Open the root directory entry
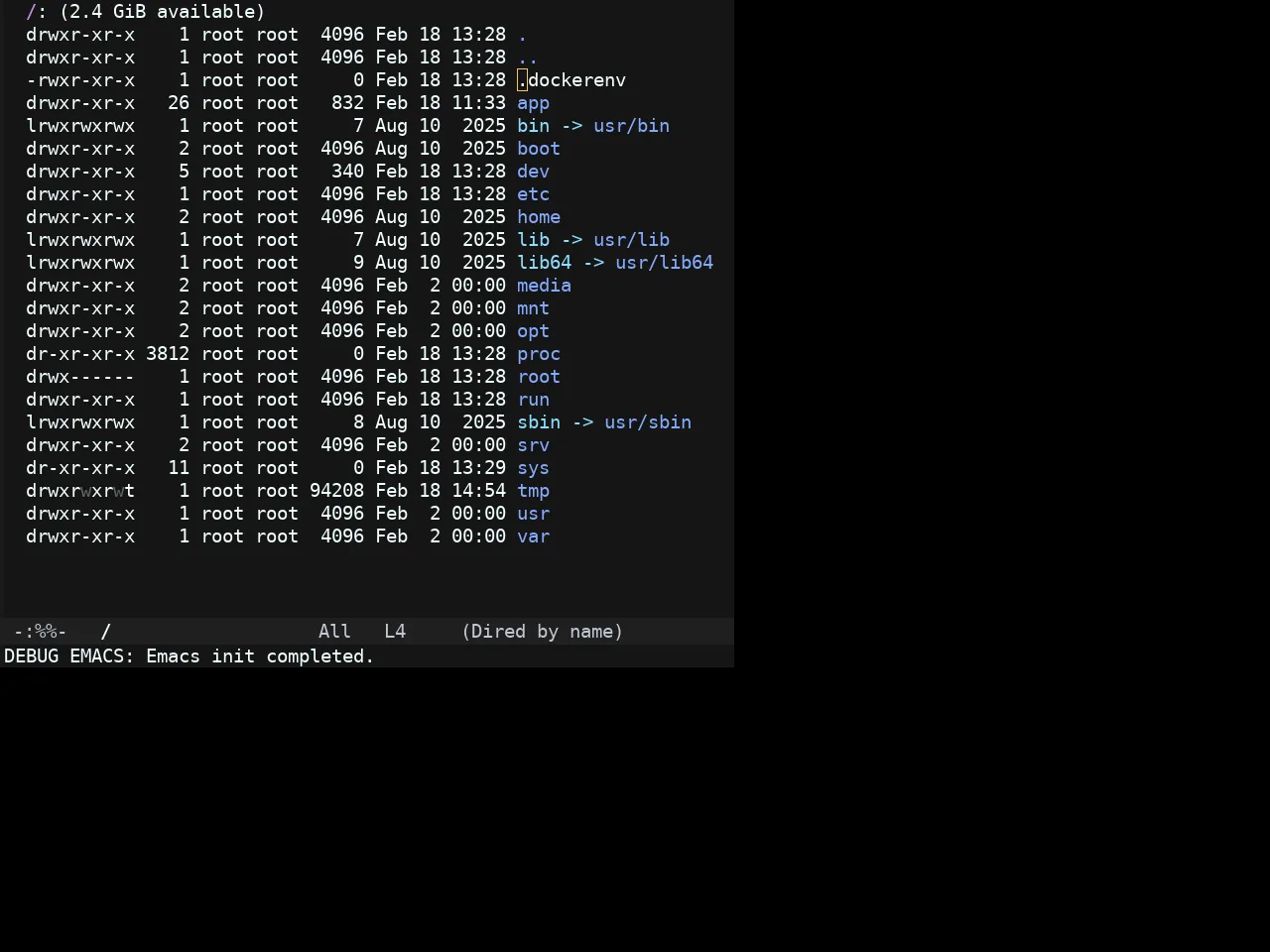 pos(539,377)
